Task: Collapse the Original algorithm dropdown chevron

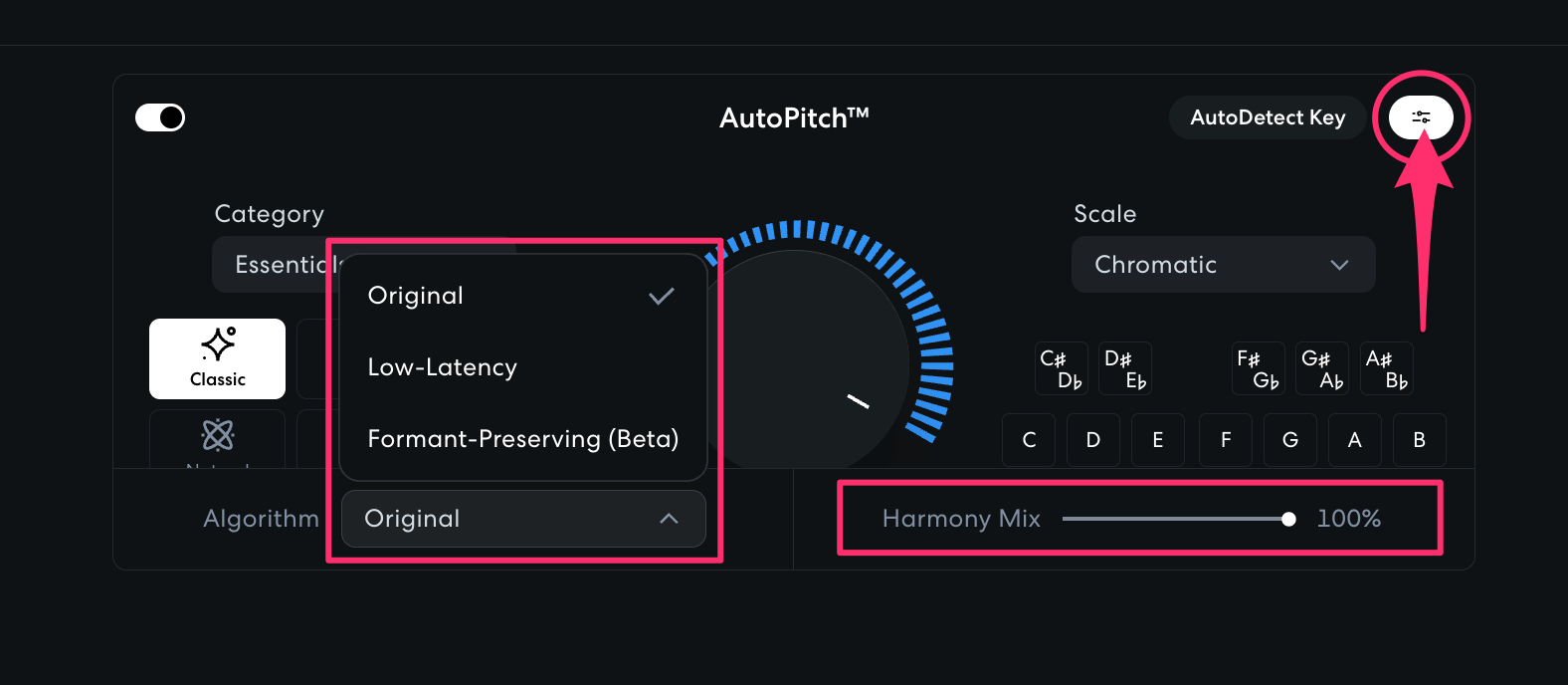Action: (x=669, y=519)
